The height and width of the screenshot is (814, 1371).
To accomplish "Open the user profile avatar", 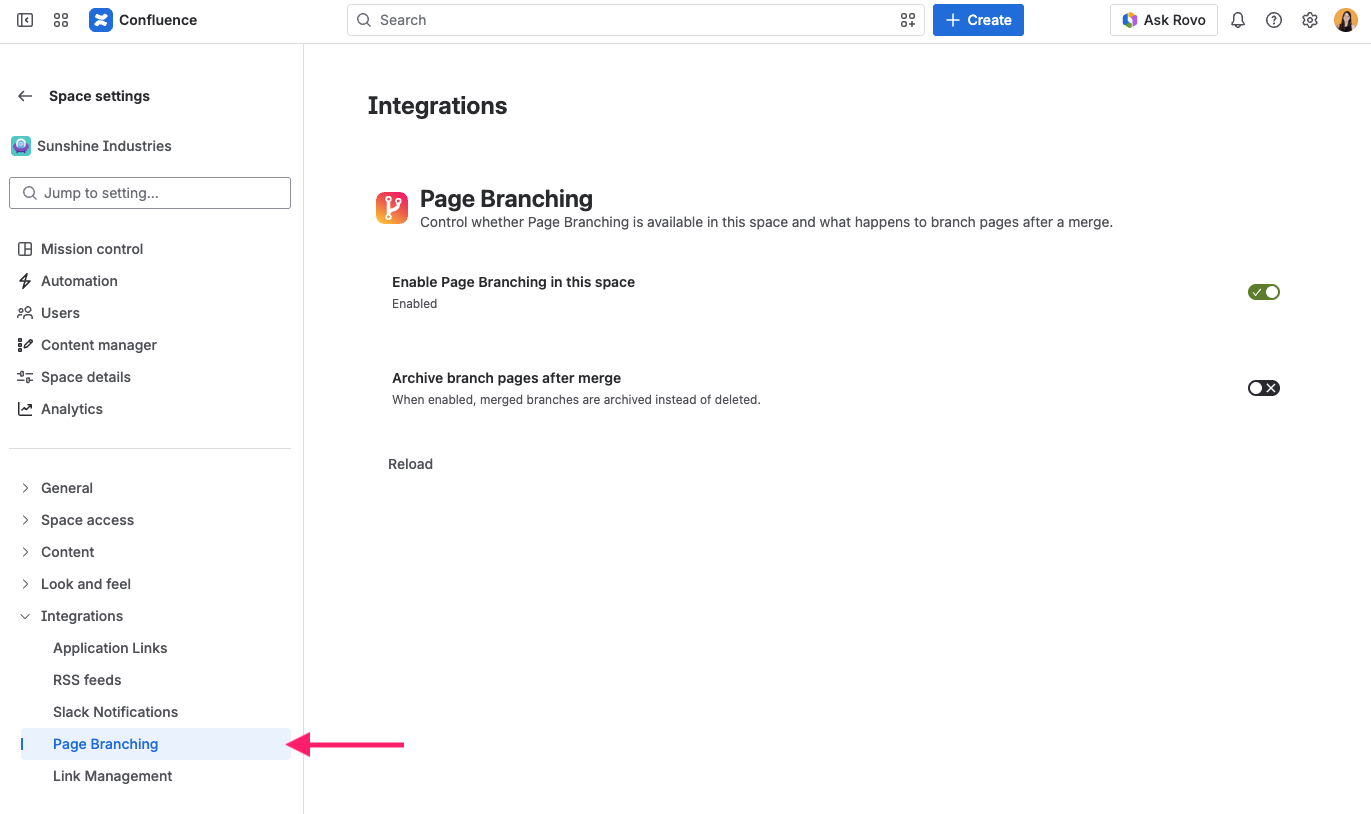I will click(x=1346, y=20).
